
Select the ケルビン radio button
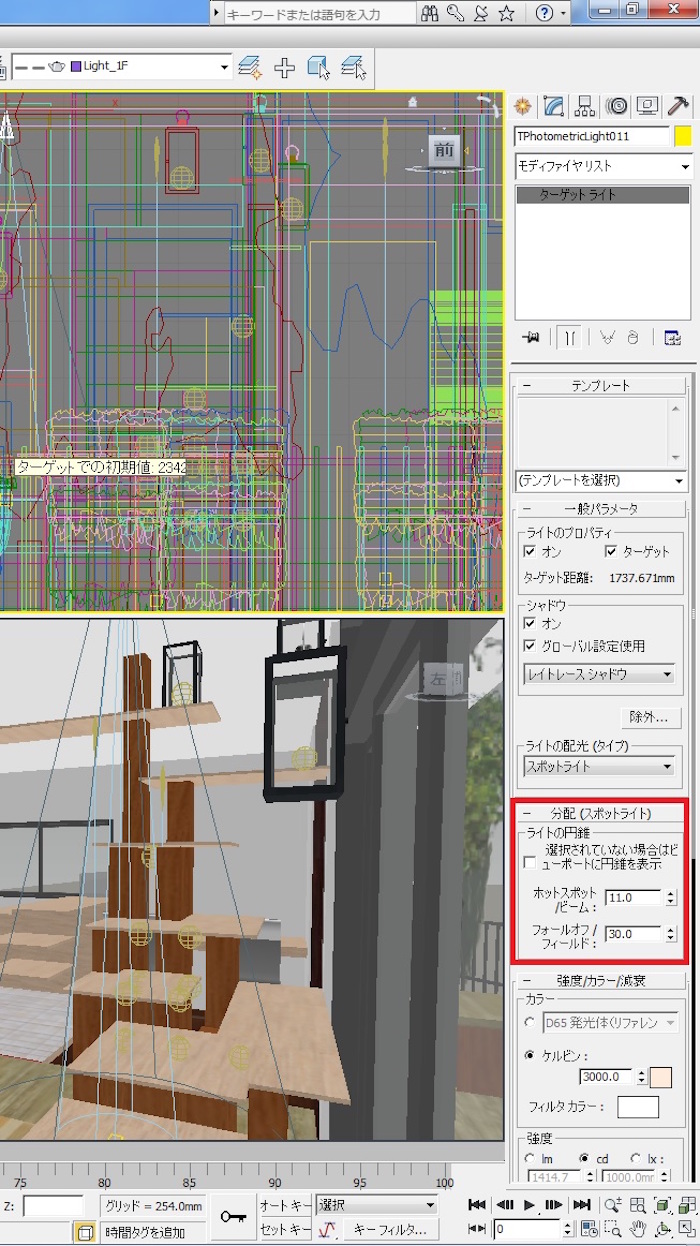tap(530, 1054)
